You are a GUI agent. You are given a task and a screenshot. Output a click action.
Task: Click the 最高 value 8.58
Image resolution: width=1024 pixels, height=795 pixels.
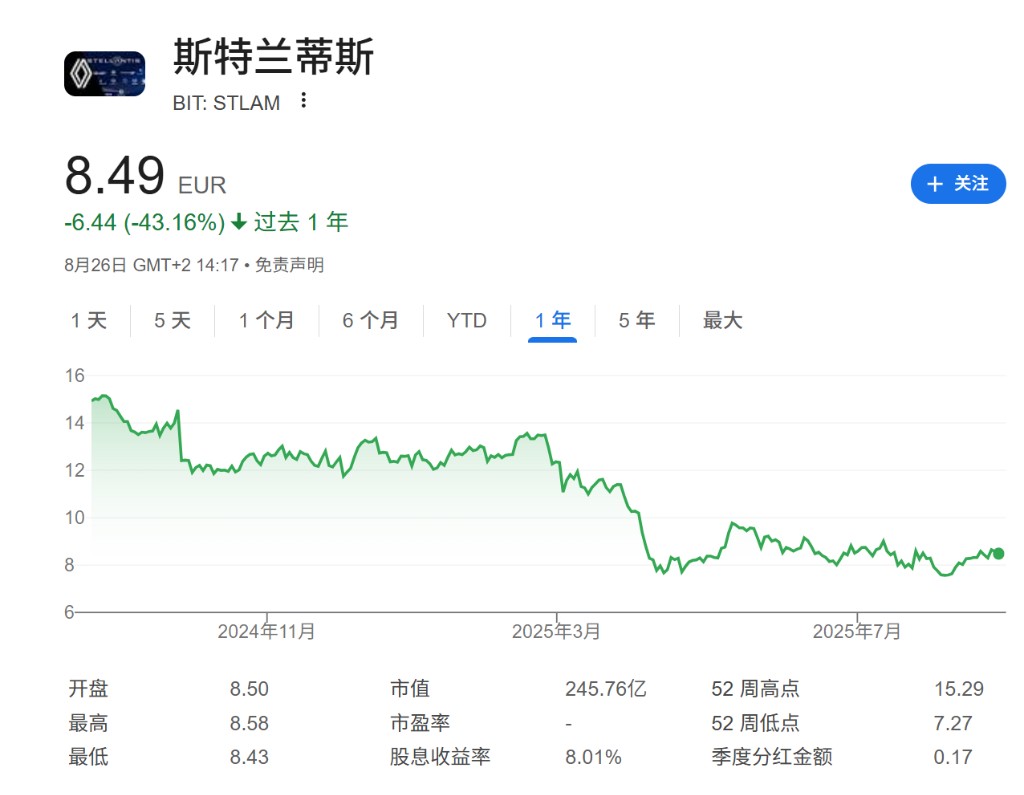click(249, 724)
